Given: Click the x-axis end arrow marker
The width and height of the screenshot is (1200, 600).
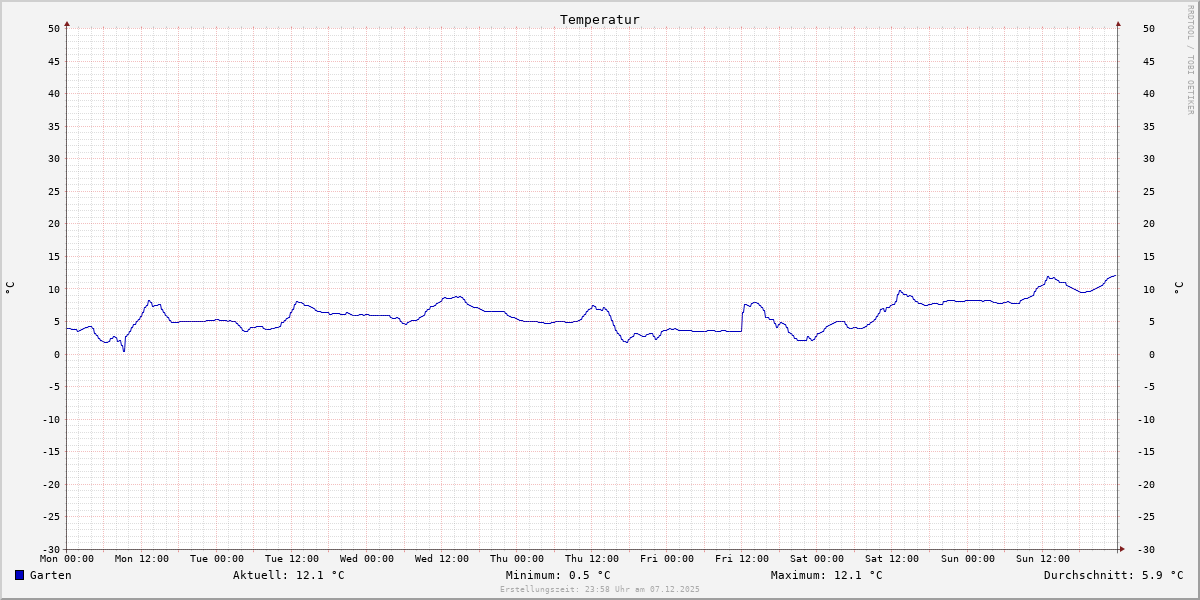Looking at the screenshot, I should coord(1121,549).
